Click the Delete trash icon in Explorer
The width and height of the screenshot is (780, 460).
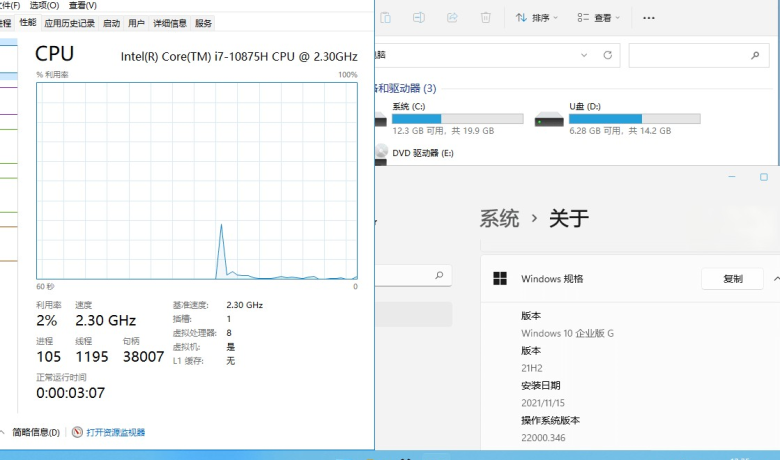point(486,18)
